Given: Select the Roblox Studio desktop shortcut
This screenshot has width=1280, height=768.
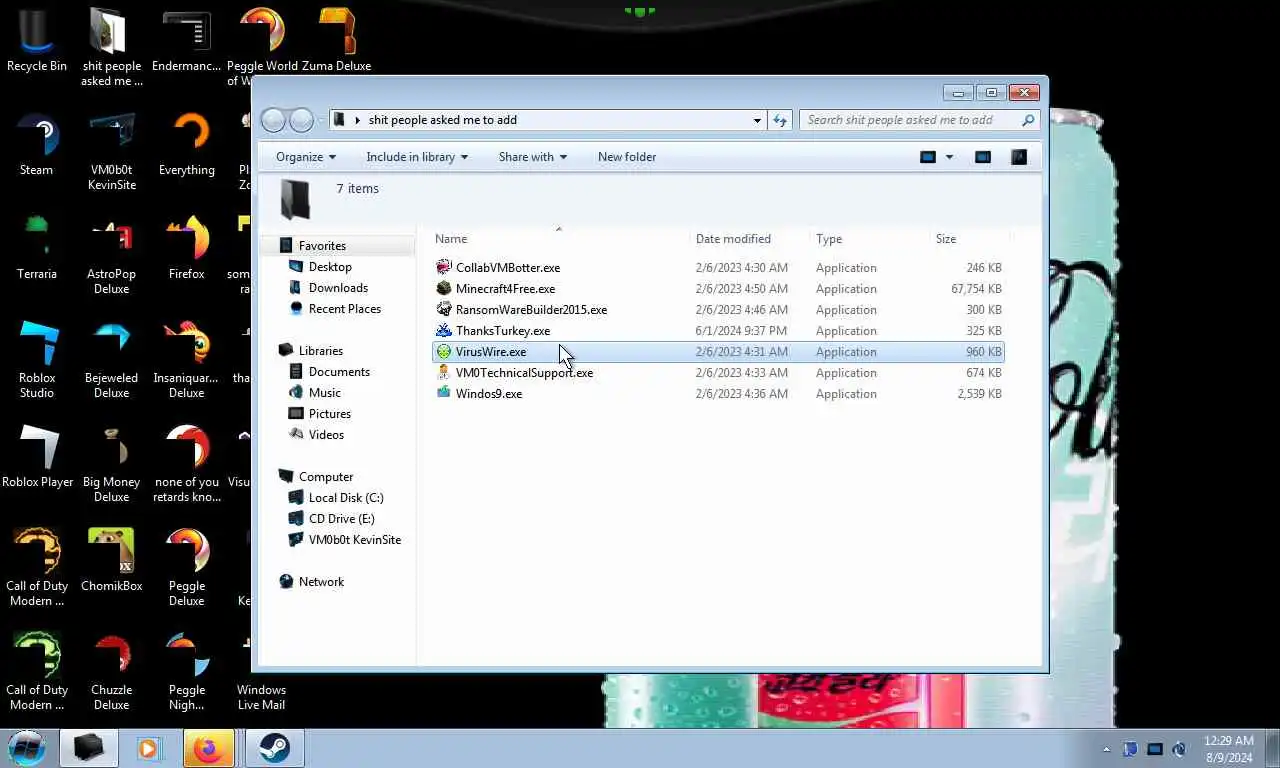Looking at the screenshot, I should point(37,360).
